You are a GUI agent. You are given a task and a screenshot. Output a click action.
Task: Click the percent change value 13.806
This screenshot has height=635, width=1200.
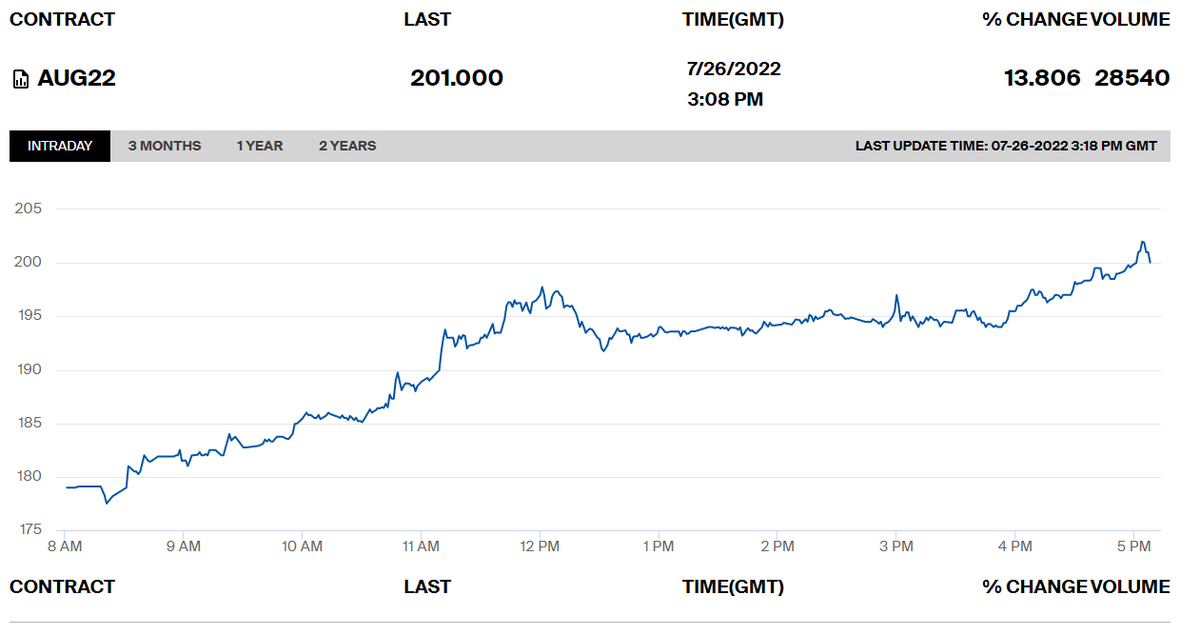click(x=1042, y=78)
